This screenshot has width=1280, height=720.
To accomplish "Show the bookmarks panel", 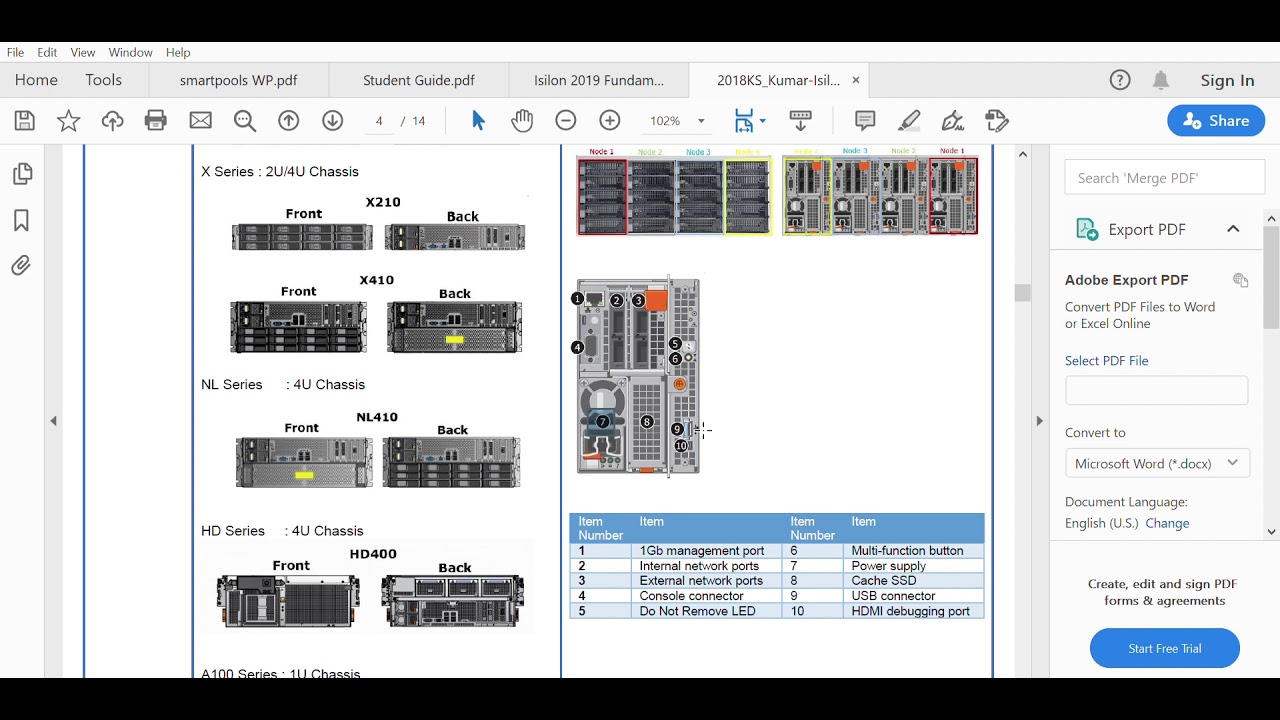I will (21, 220).
